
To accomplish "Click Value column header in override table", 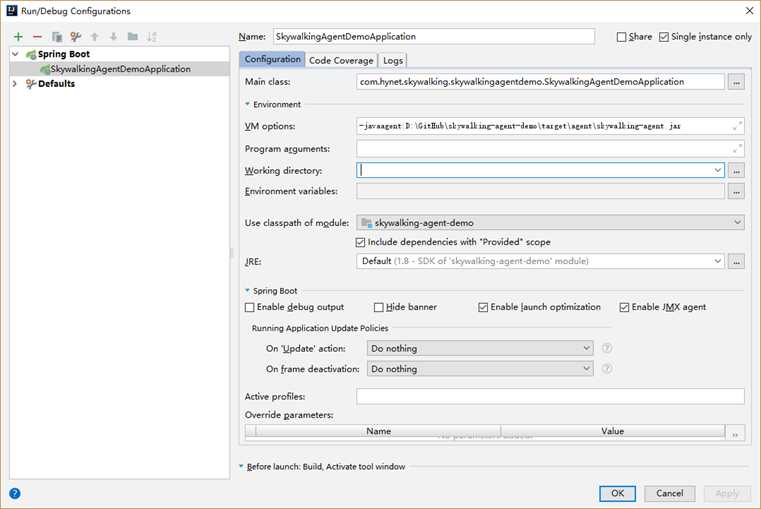I will click(612, 431).
